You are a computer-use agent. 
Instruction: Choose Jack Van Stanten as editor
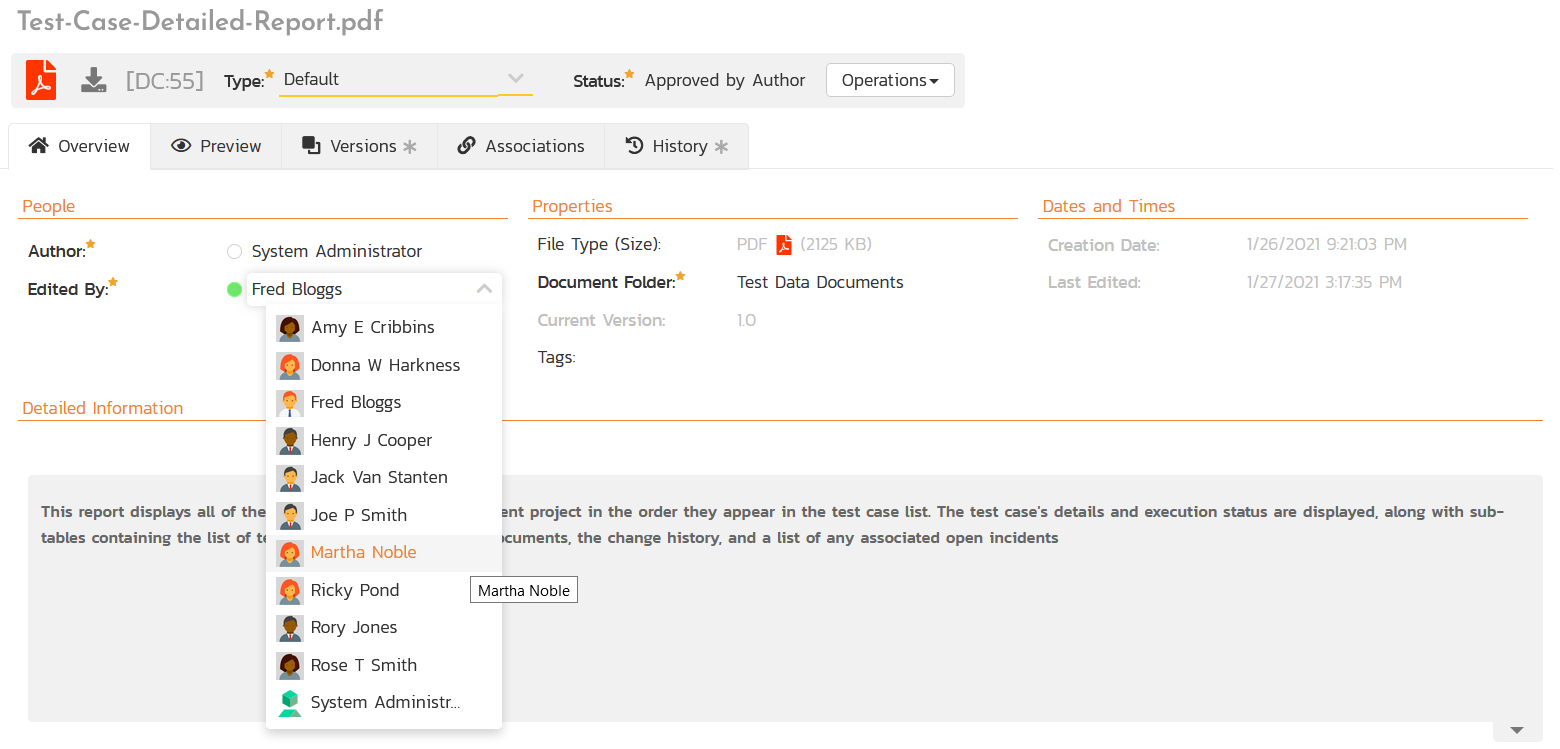click(x=378, y=478)
